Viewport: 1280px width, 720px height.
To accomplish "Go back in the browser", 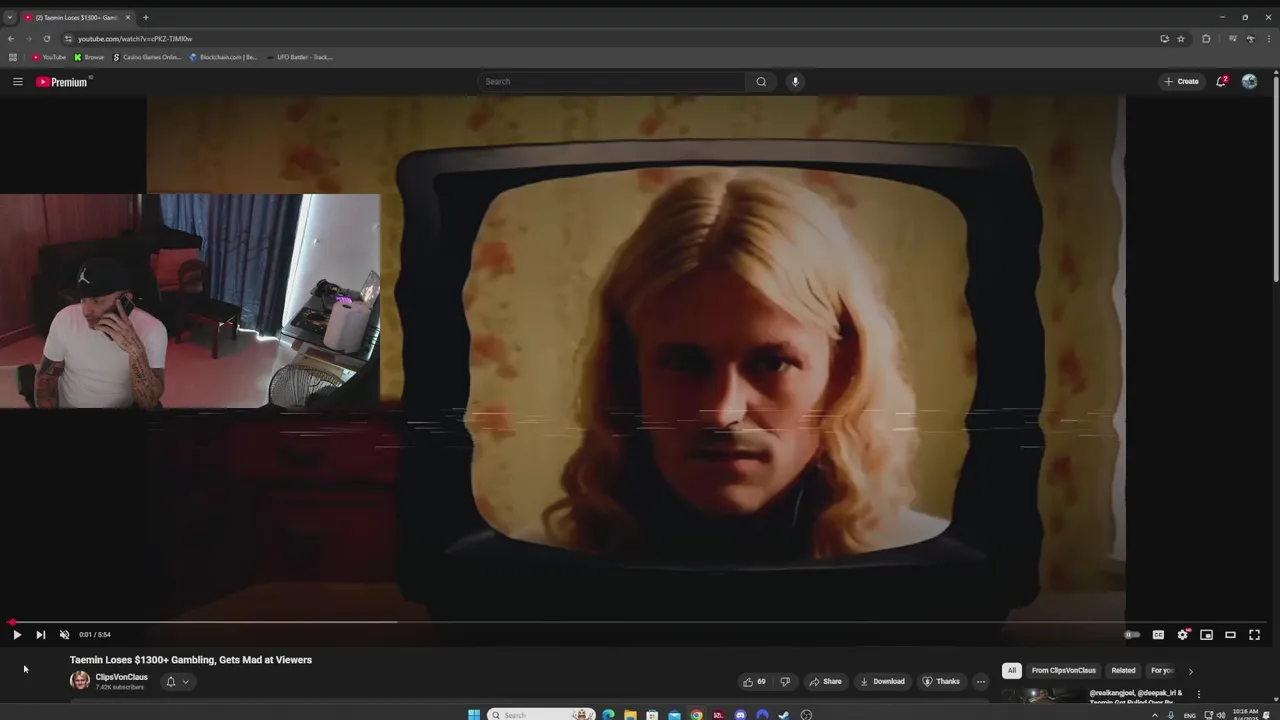I will (x=11, y=38).
